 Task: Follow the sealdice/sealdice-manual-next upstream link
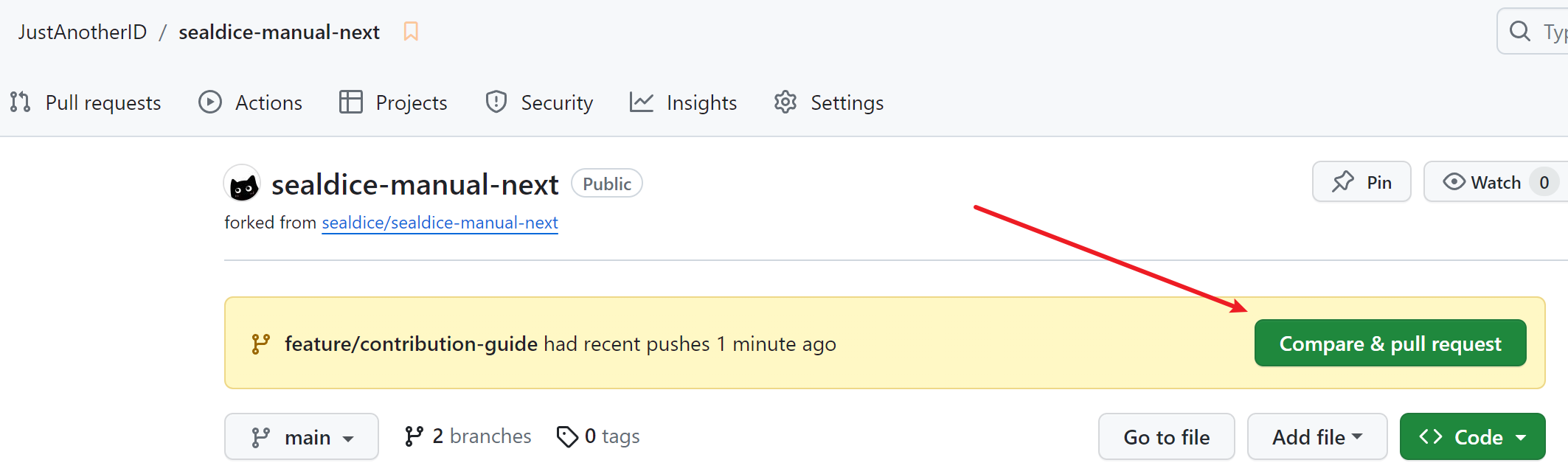(440, 223)
